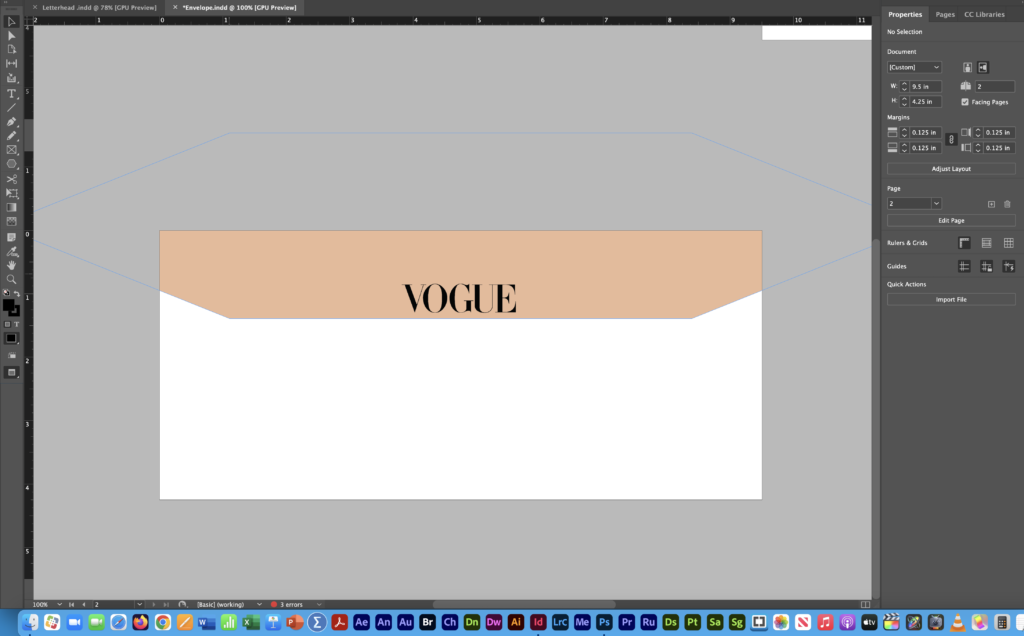Select the Direct Selection tool
The height and width of the screenshot is (636, 1024).
click(11, 36)
